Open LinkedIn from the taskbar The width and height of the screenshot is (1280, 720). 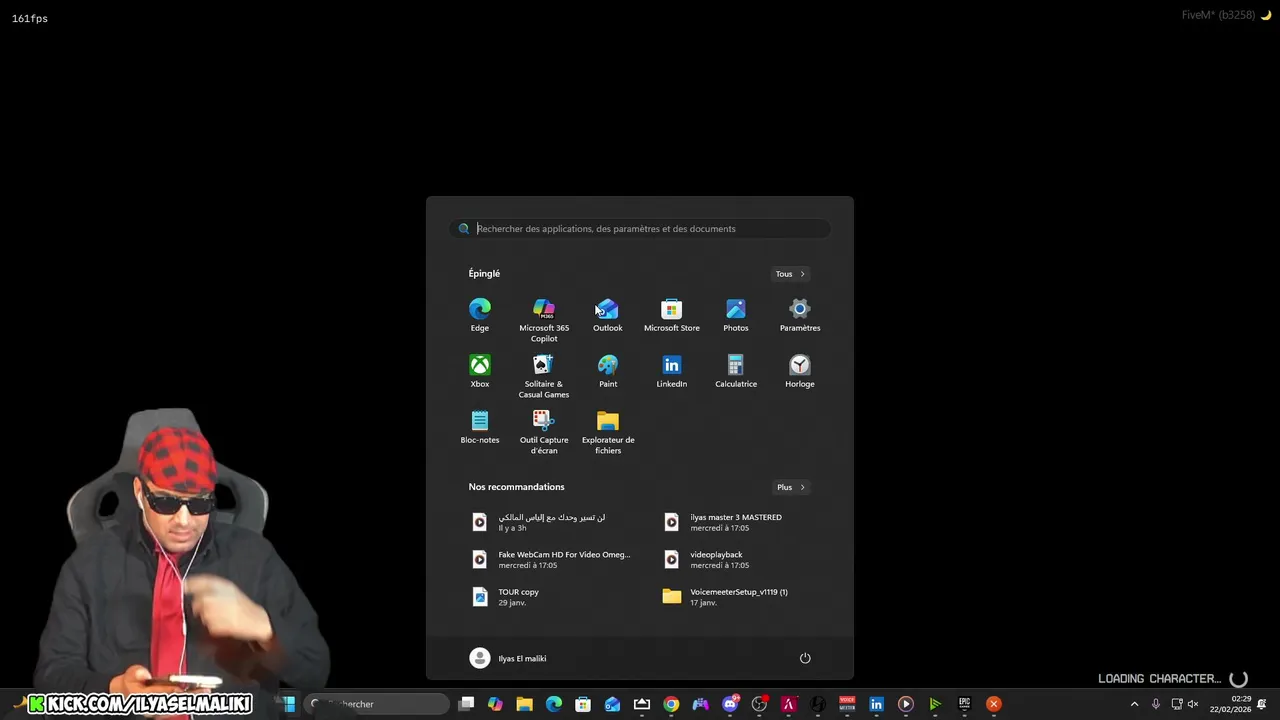876,704
